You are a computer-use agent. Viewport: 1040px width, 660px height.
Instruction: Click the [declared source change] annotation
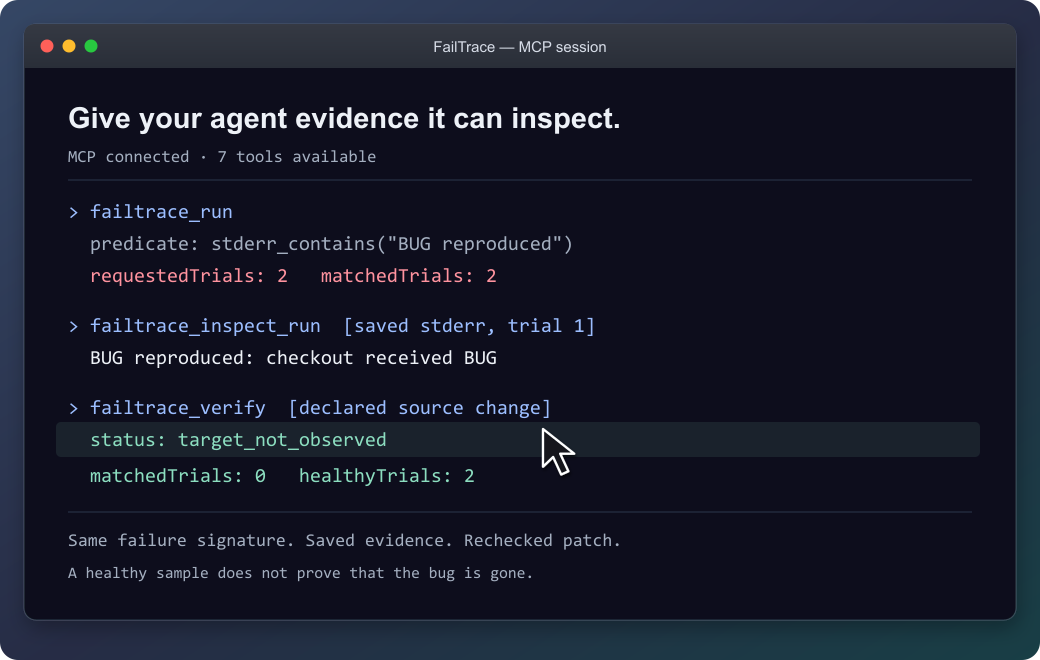point(420,408)
